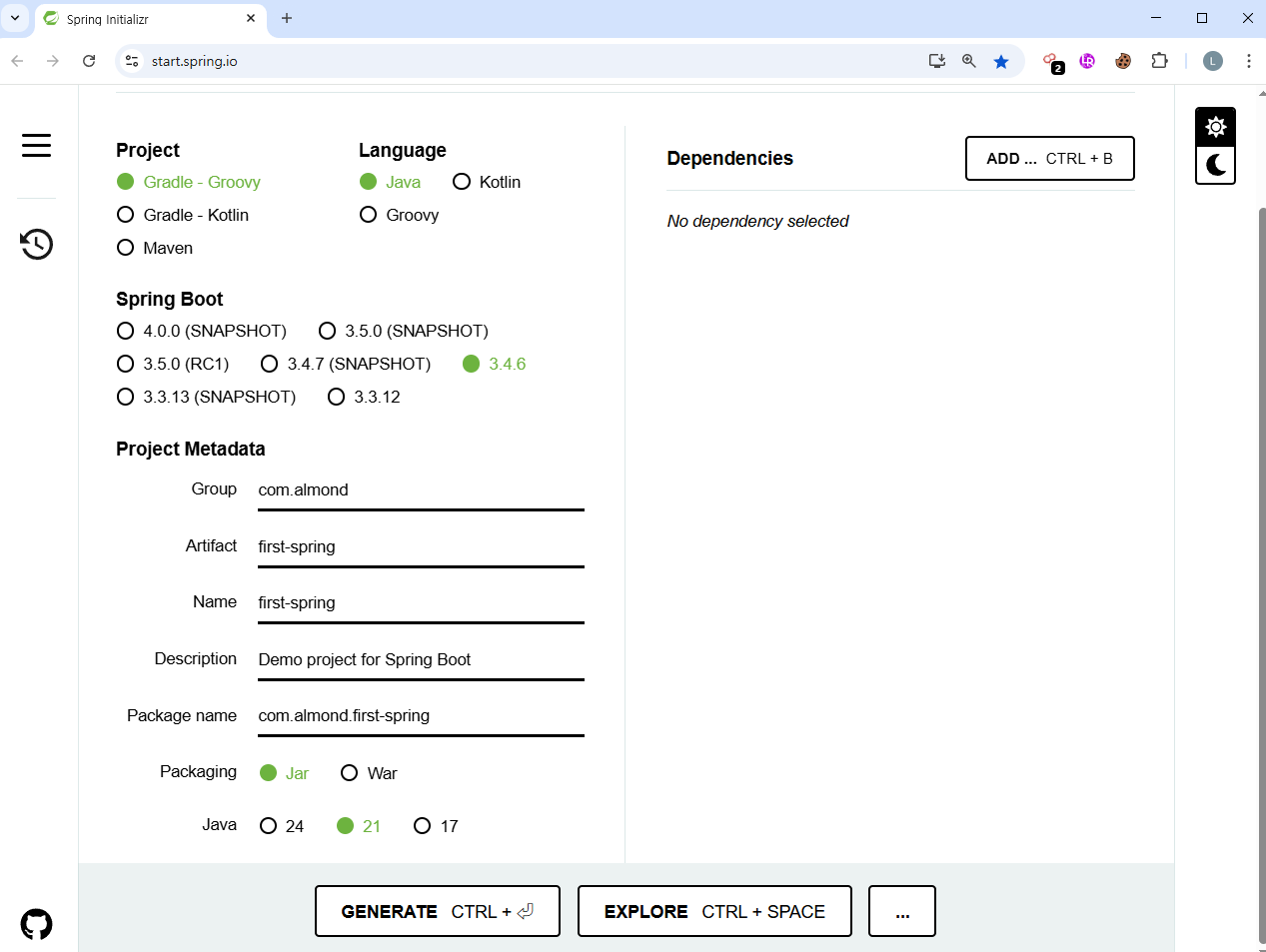This screenshot has width=1266, height=952.
Task: Select Java version 21
Action: (359, 826)
